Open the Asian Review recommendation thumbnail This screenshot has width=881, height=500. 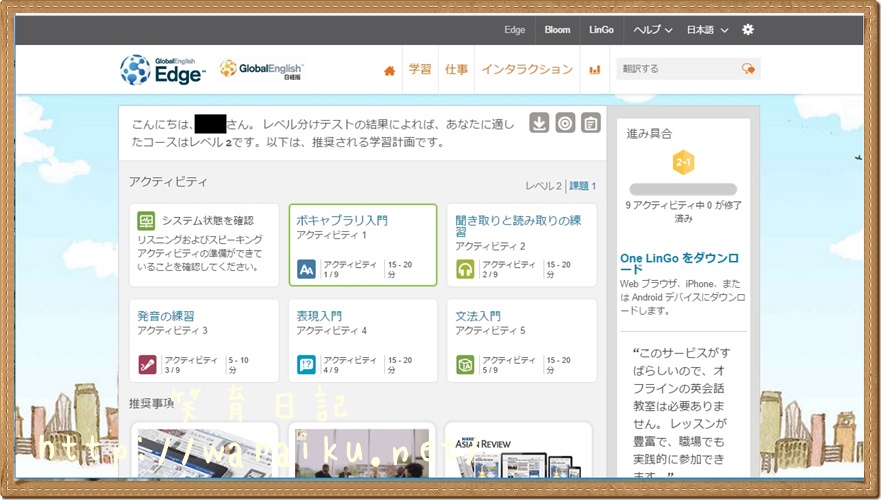tap(518, 455)
